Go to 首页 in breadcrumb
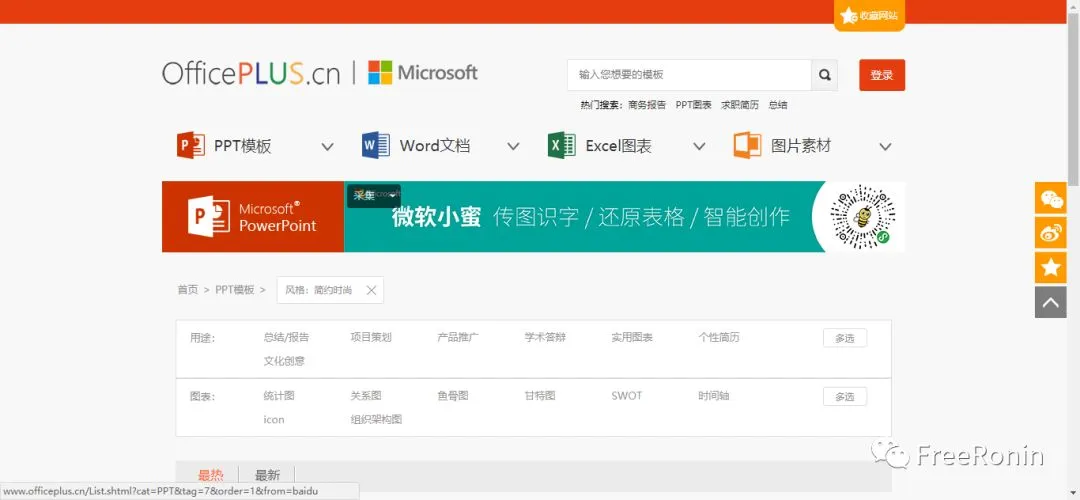Screen dimensions: 1080x500 point(187,290)
